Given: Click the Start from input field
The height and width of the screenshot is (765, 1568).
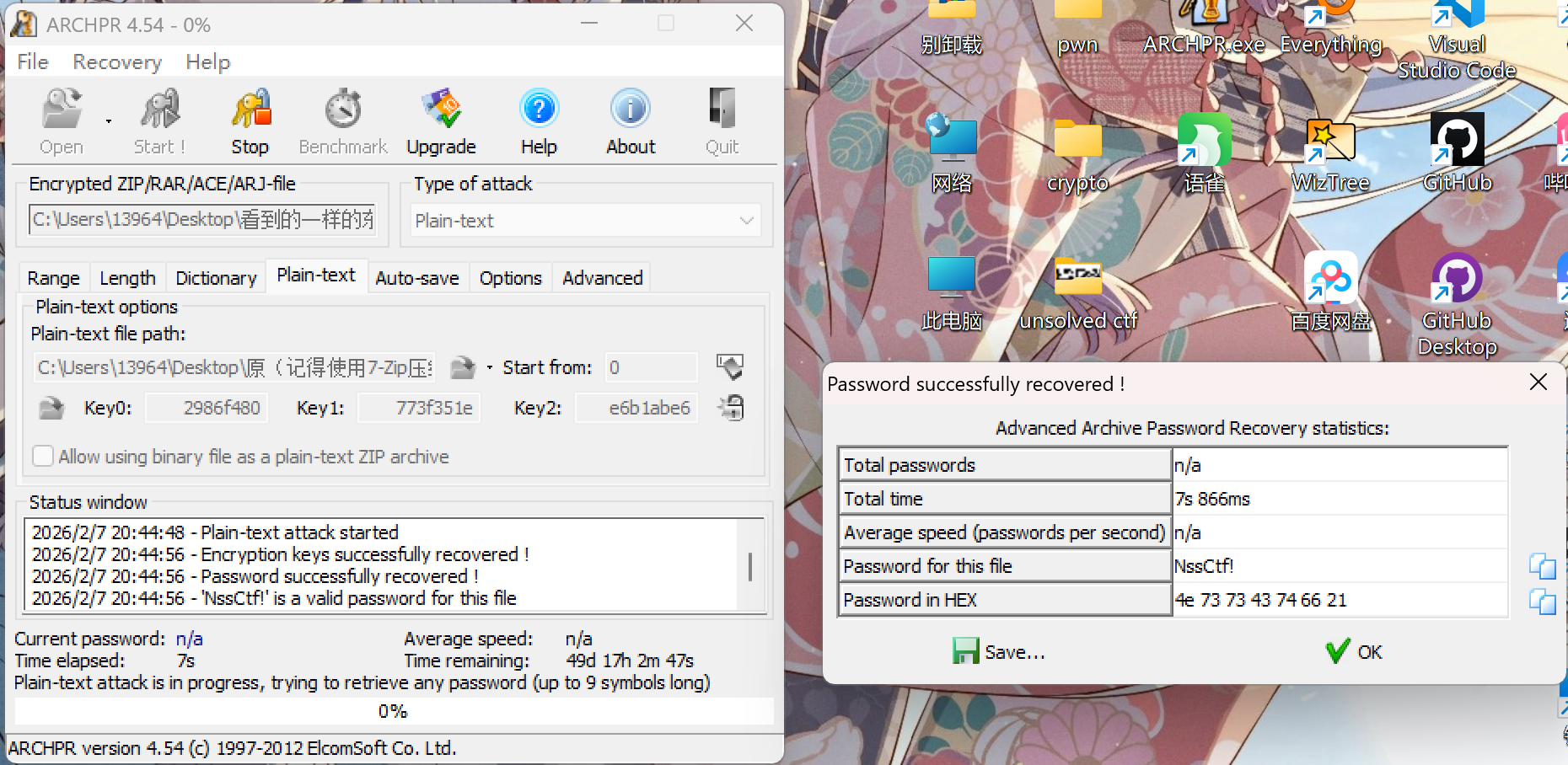Looking at the screenshot, I should click(x=651, y=367).
